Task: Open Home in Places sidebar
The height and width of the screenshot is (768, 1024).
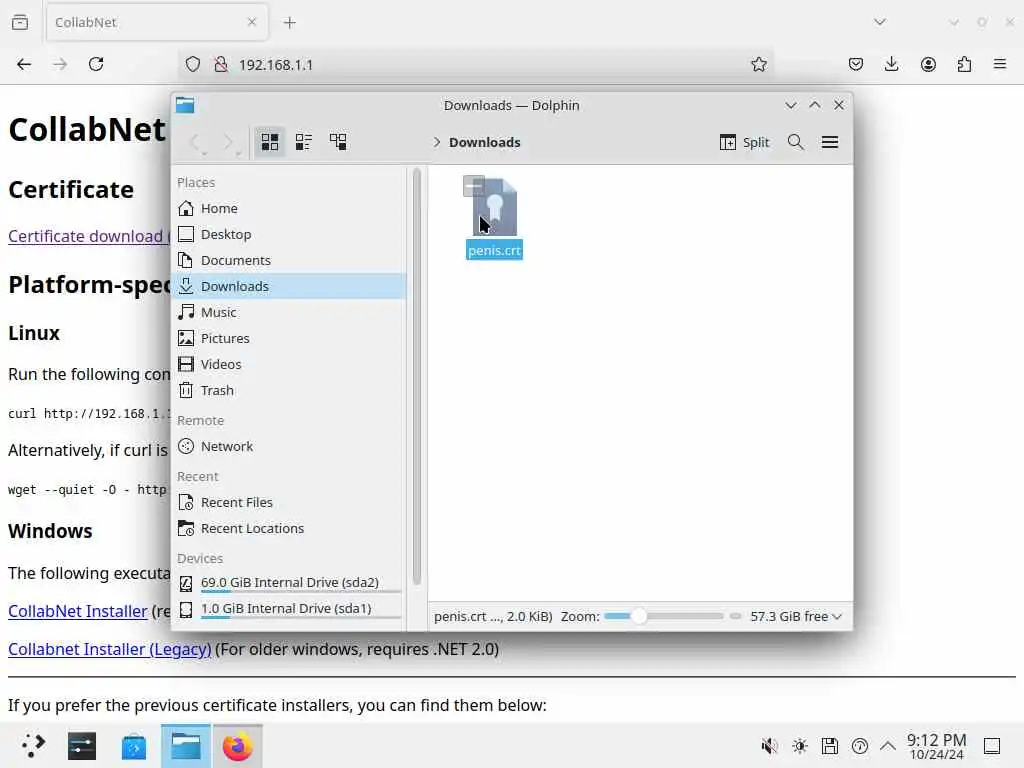Action: pyautogui.click(x=291, y=208)
